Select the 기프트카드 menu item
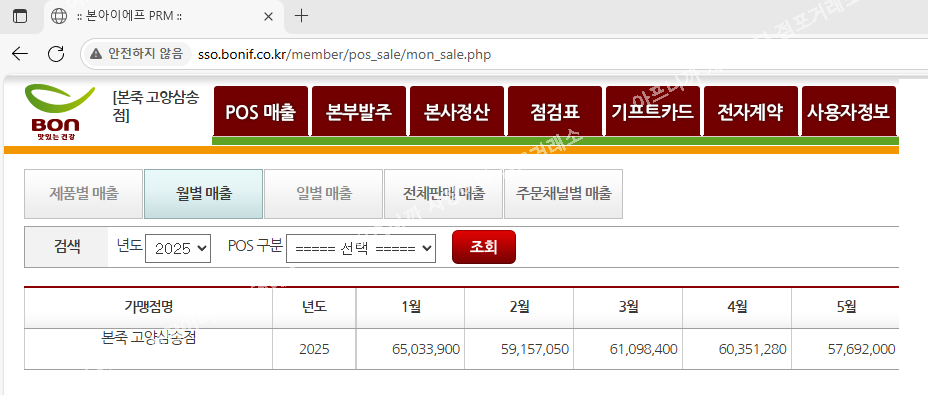 tap(653, 111)
